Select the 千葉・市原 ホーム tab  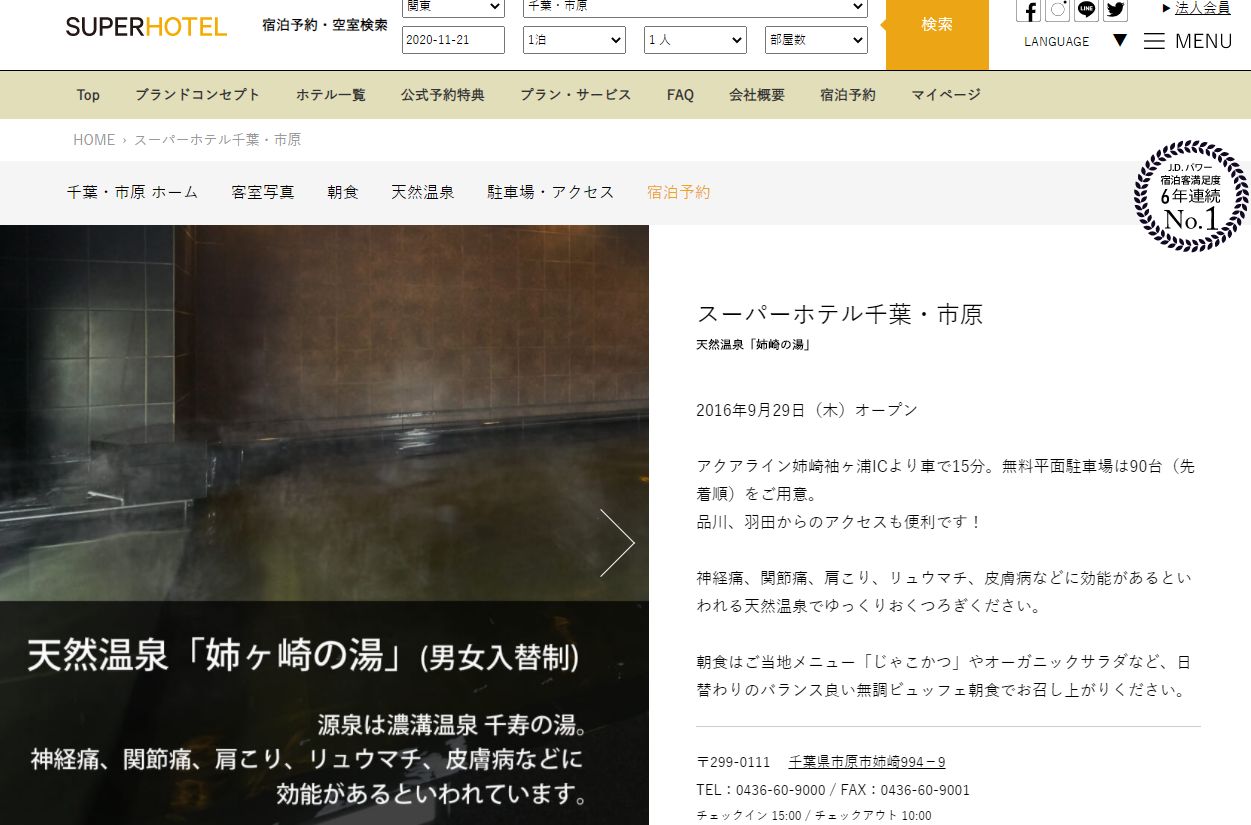pos(133,192)
